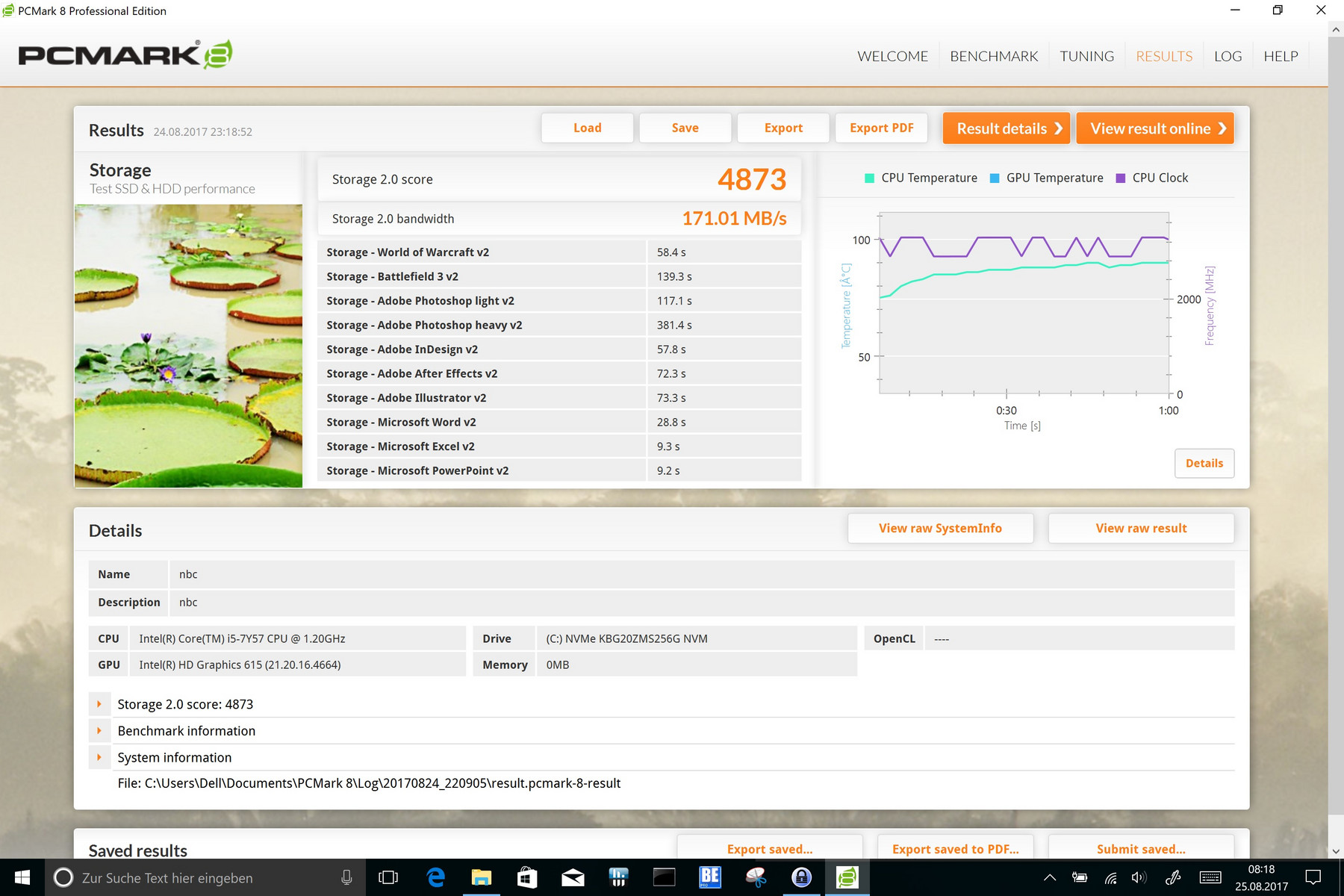This screenshot has height=896, width=1344.
Task: Toggle CPU Temperature legend swatch
Action: (869, 178)
